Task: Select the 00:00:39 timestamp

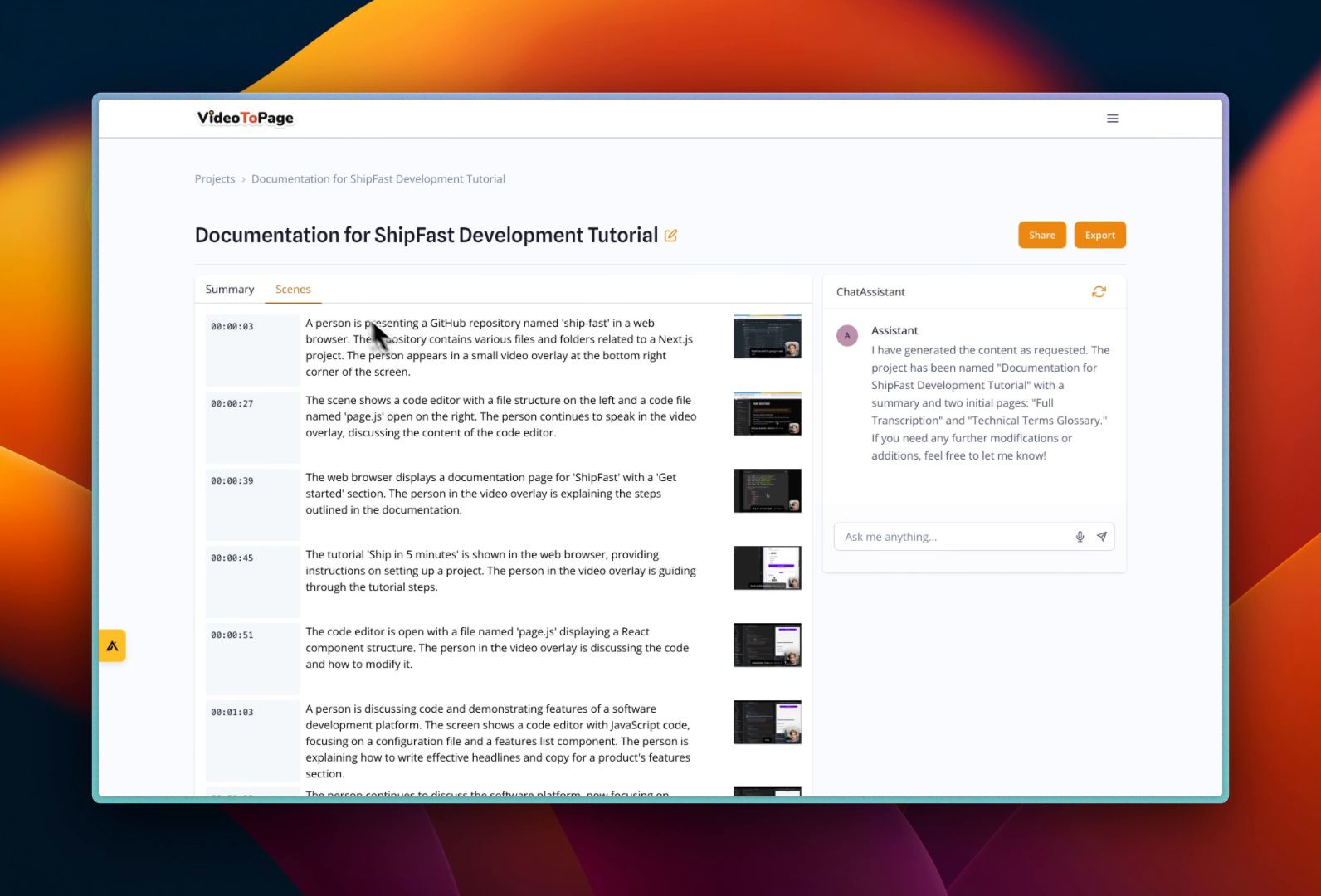Action: [x=232, y=481]
